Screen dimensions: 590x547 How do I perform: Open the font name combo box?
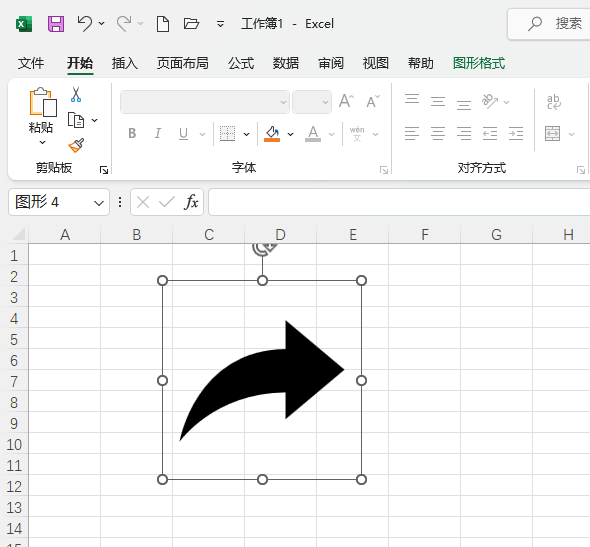(205, 102)
